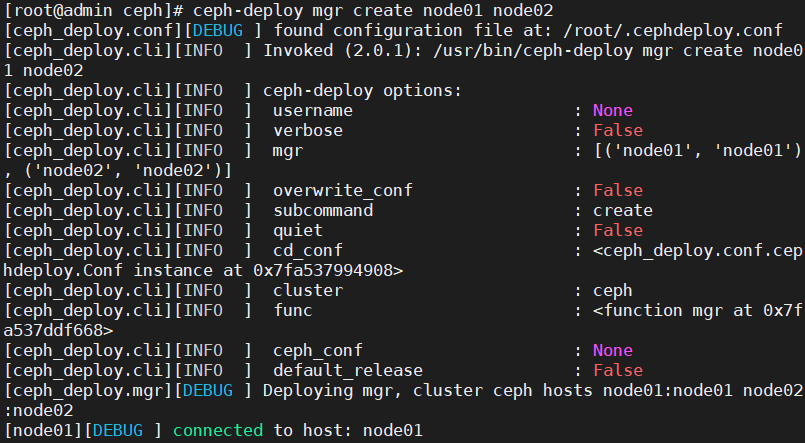Click the 'subcommand' option name
This screenshot has width=805, height=443.
[x=323, y=210]
